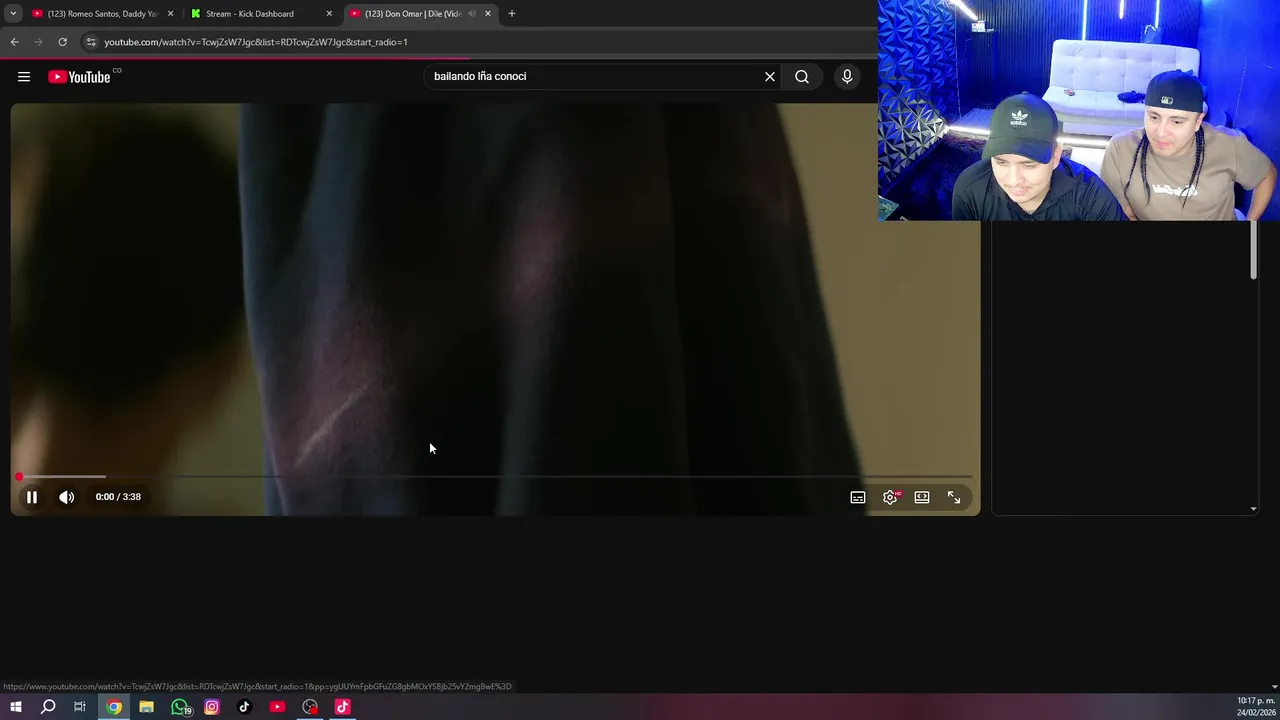The height and width of the screenshot is (720, 1280).
Task: Open Windows taskbar search
Action: pos(48,707)
